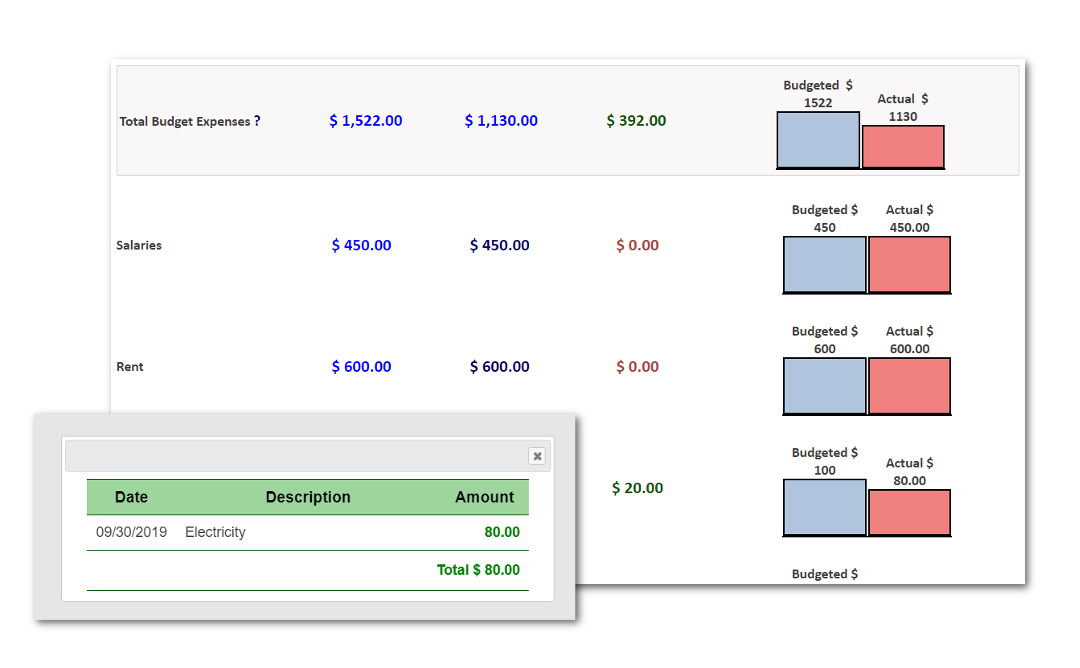Close the Electricity transaction details popup
The width and height of the screenshot is (1080, 668).
coord(537,455)
